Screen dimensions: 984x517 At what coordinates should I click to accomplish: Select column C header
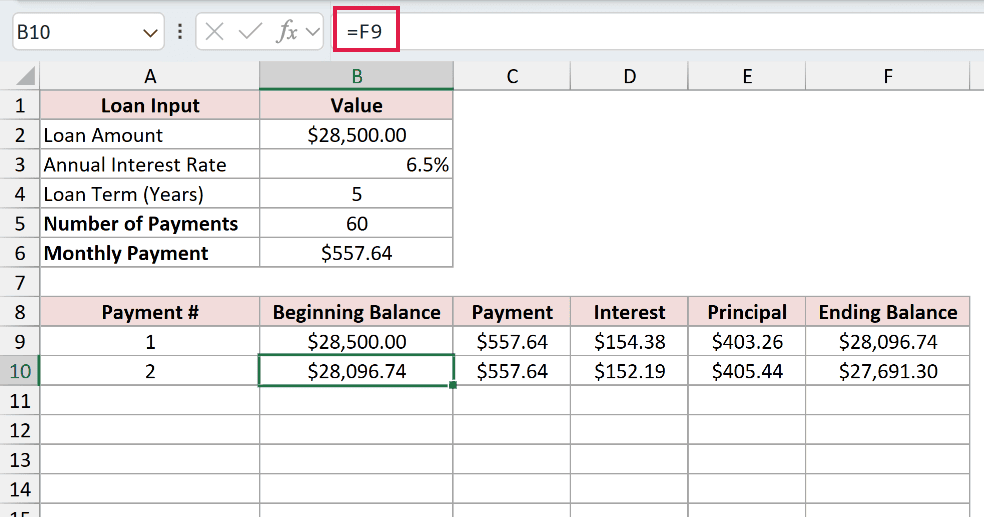coord(512,77)
